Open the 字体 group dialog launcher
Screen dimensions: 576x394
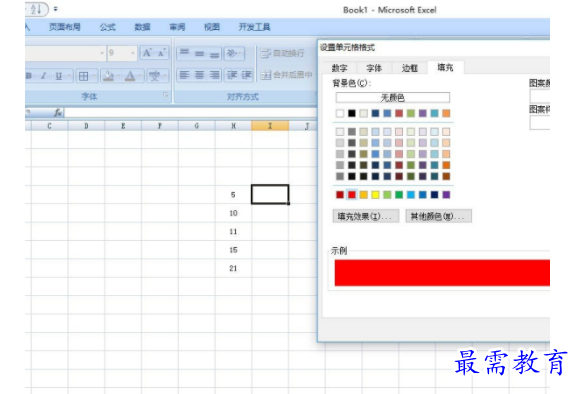(x=166, y=95)
